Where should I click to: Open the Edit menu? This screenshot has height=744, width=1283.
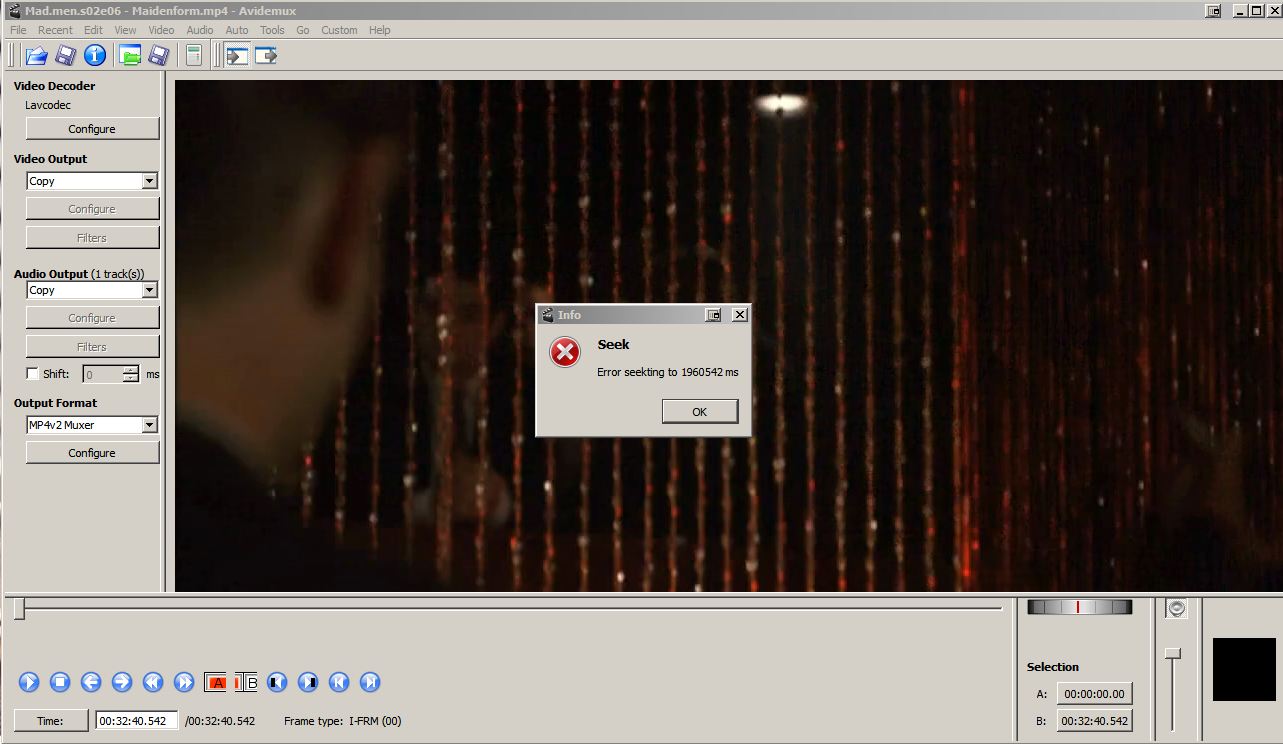(93, 30)
